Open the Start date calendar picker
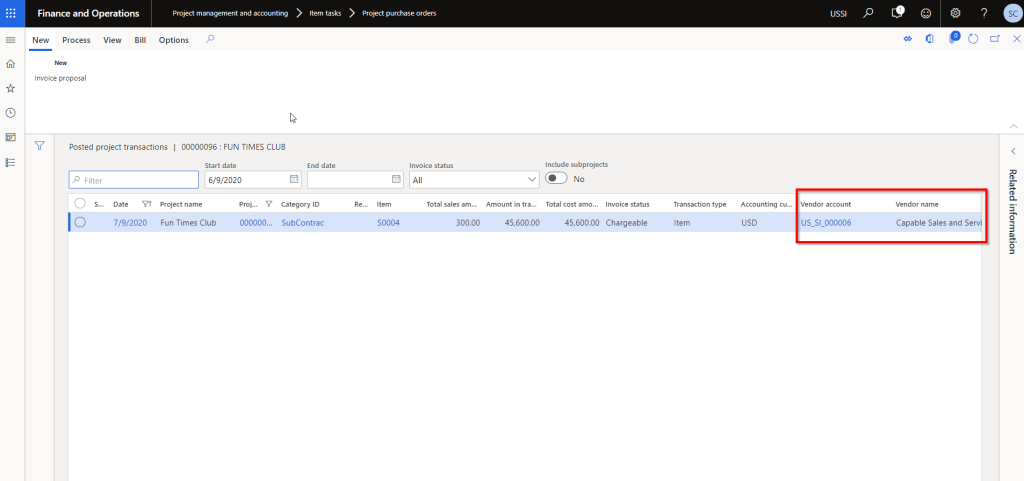 (x=294, y=180)
